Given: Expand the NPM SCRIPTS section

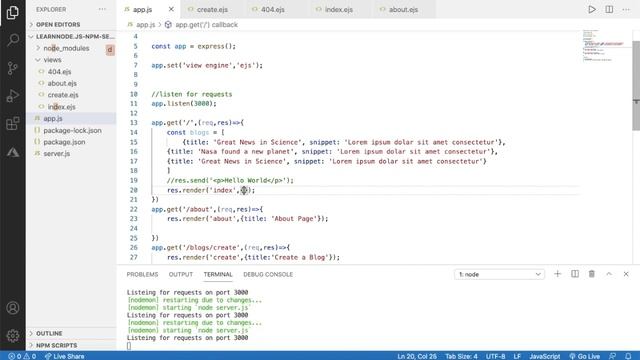Looking at the screenshot, I should click(x=71, y=345).
